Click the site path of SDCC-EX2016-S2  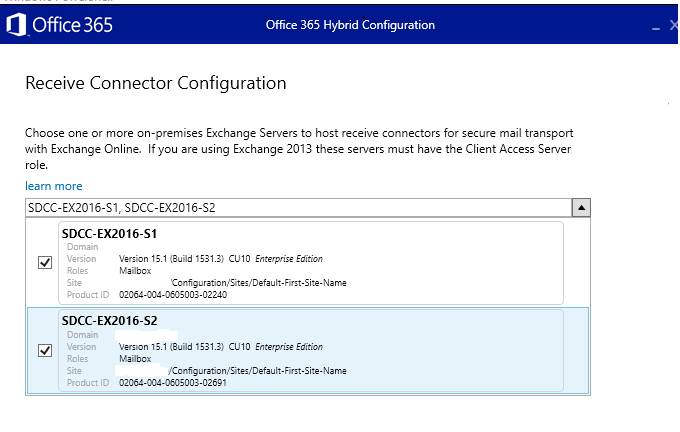pos(258,370)
